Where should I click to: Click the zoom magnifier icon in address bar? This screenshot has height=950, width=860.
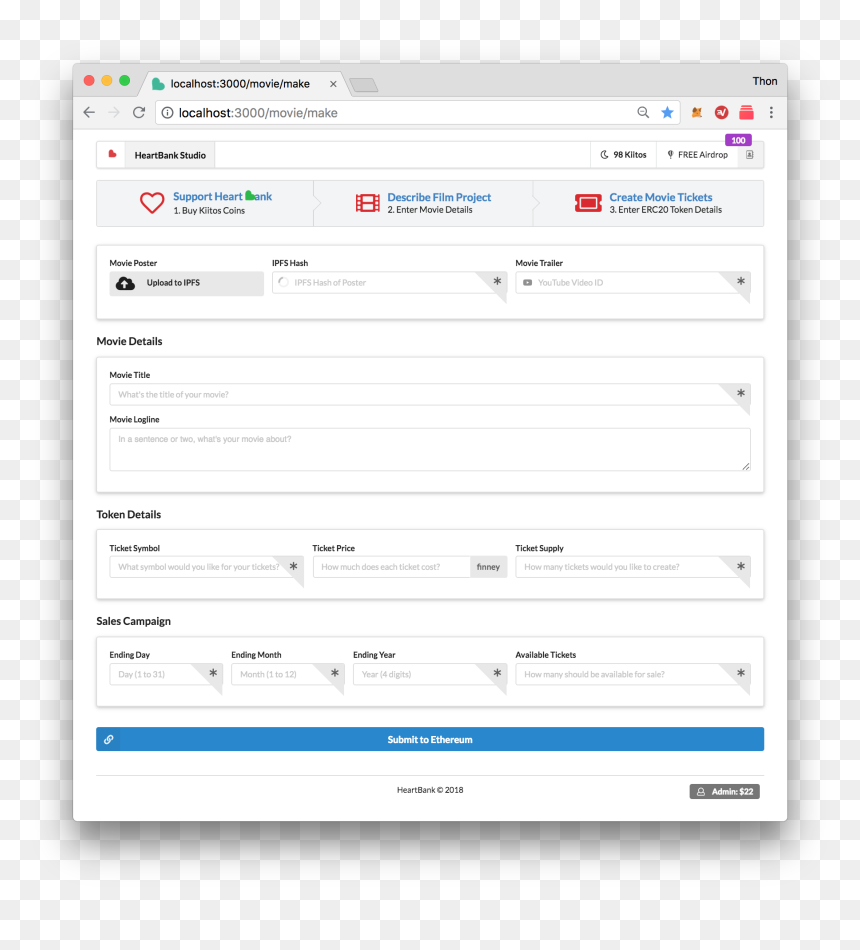point(643,112)
